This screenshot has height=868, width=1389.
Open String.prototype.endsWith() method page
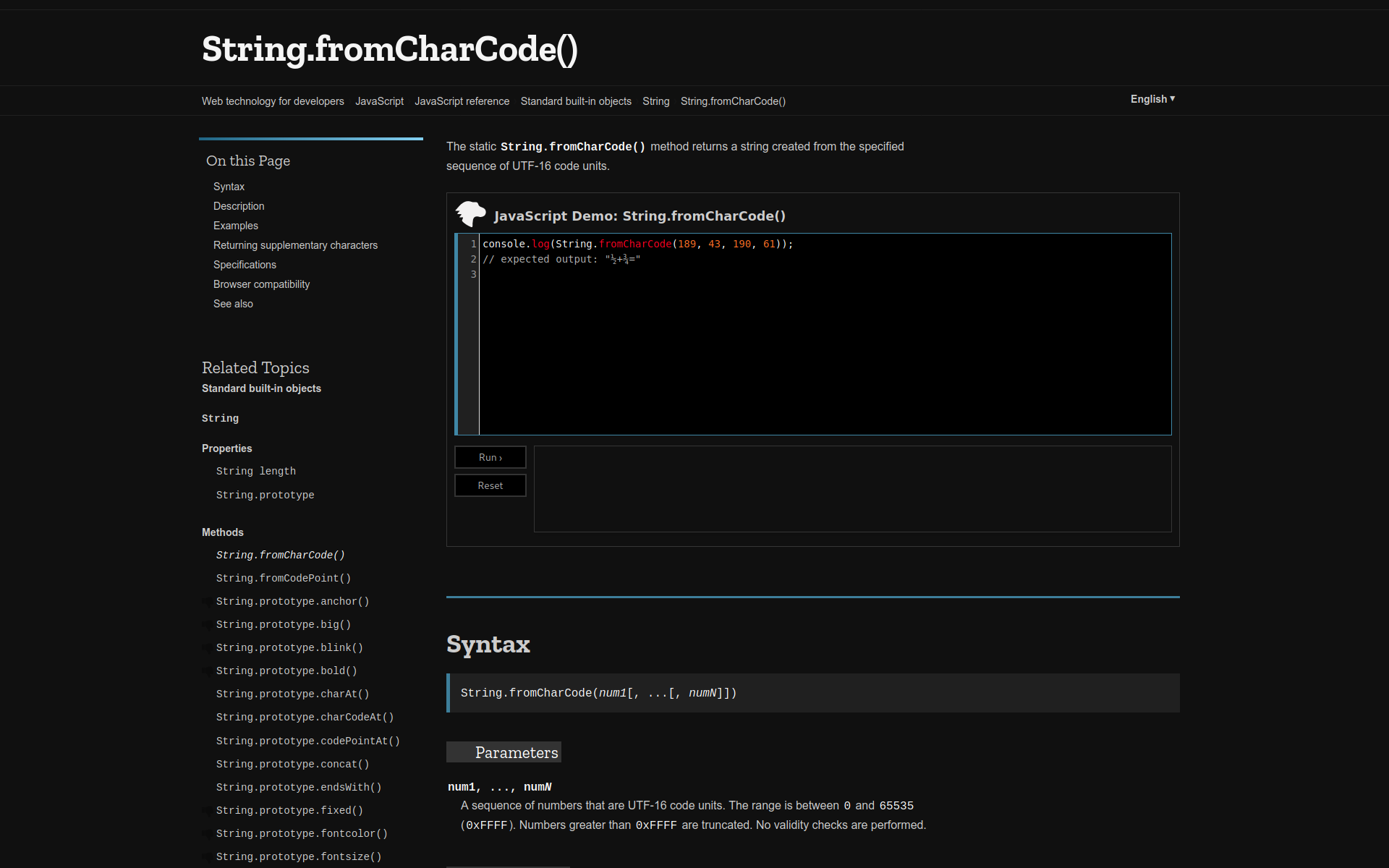299,787
